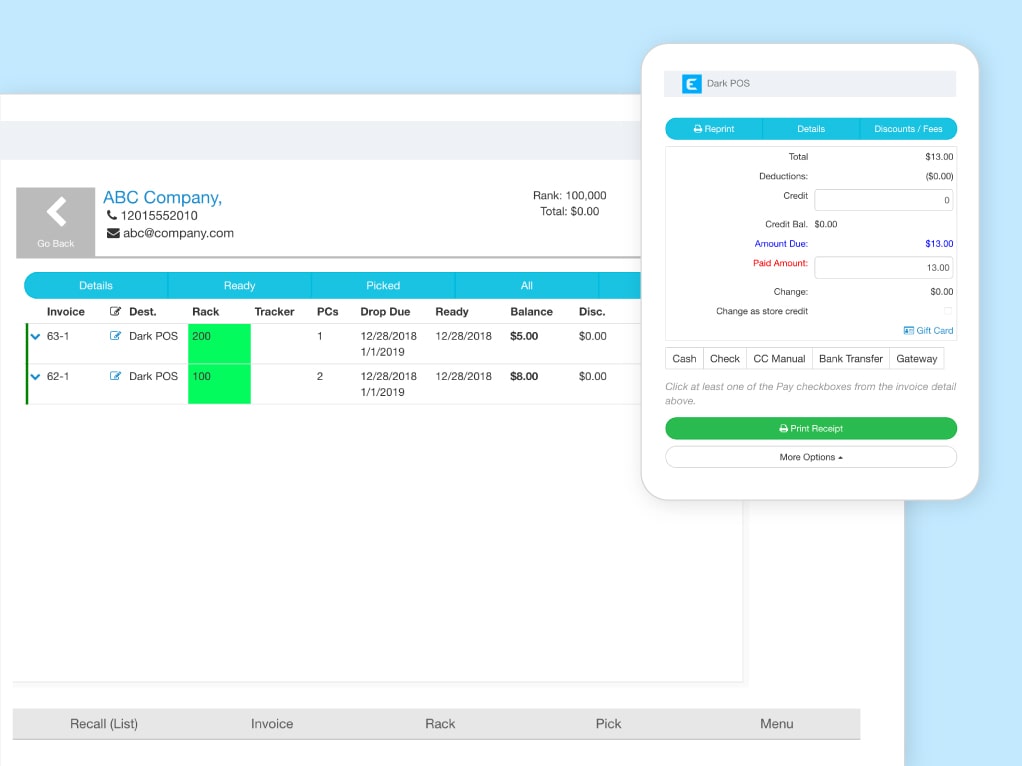Open the Discounts / Fees tab
The width and height of the screenshot is (1022, 766).
pyautogui.click(x=908, y=128)
